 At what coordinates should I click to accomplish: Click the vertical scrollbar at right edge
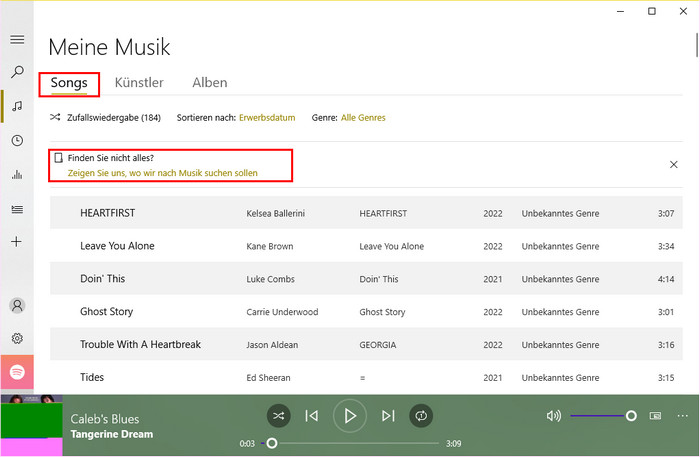tap(696, 45)
